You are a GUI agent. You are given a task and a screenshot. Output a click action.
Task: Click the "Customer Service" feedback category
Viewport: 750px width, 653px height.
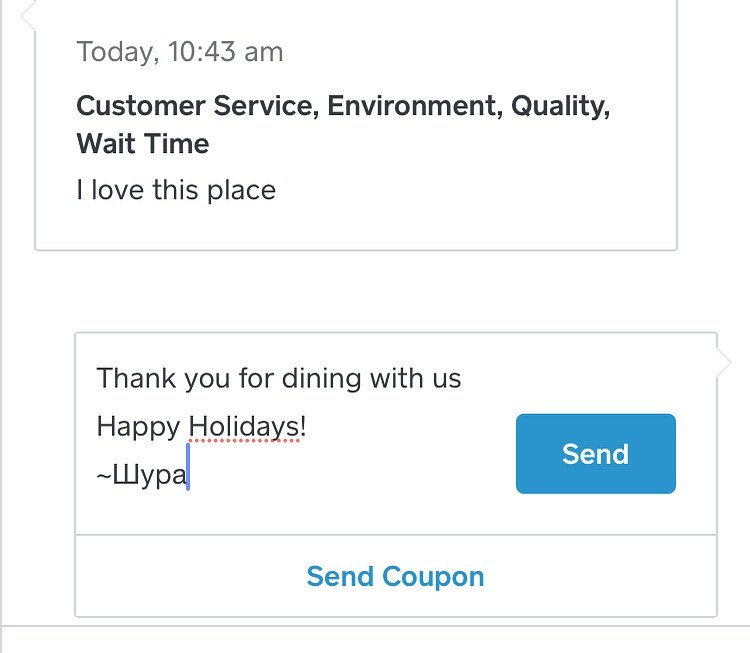(x=196, y=107)
